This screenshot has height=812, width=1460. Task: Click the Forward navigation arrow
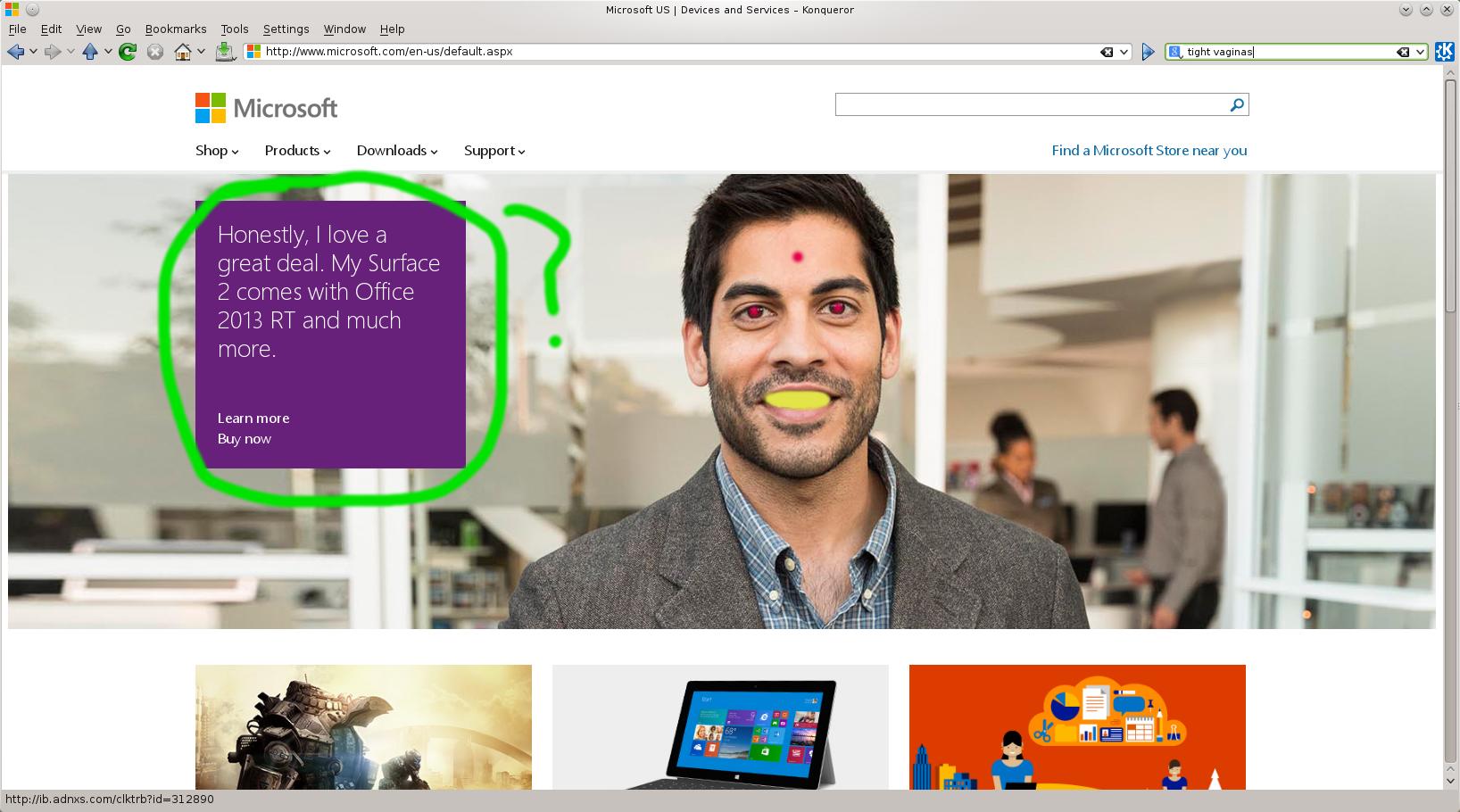click(x=53, y=52)
